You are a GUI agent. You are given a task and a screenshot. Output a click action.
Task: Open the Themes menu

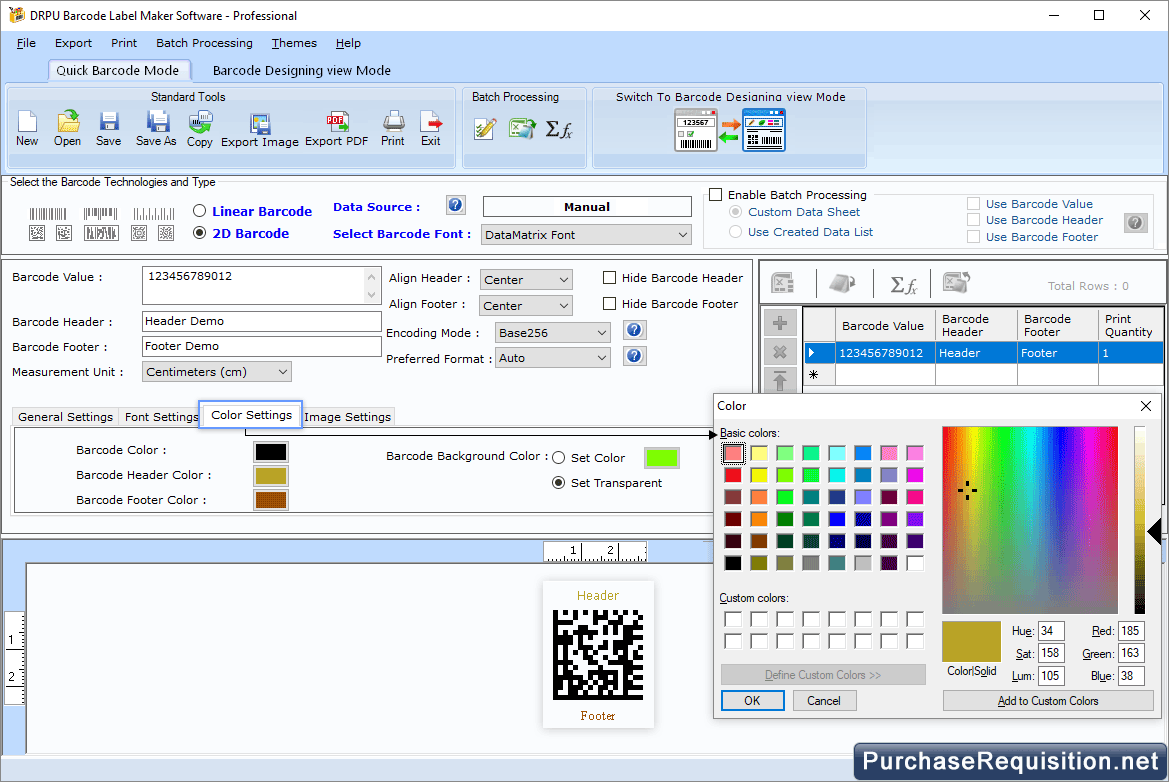pos(294,43)
